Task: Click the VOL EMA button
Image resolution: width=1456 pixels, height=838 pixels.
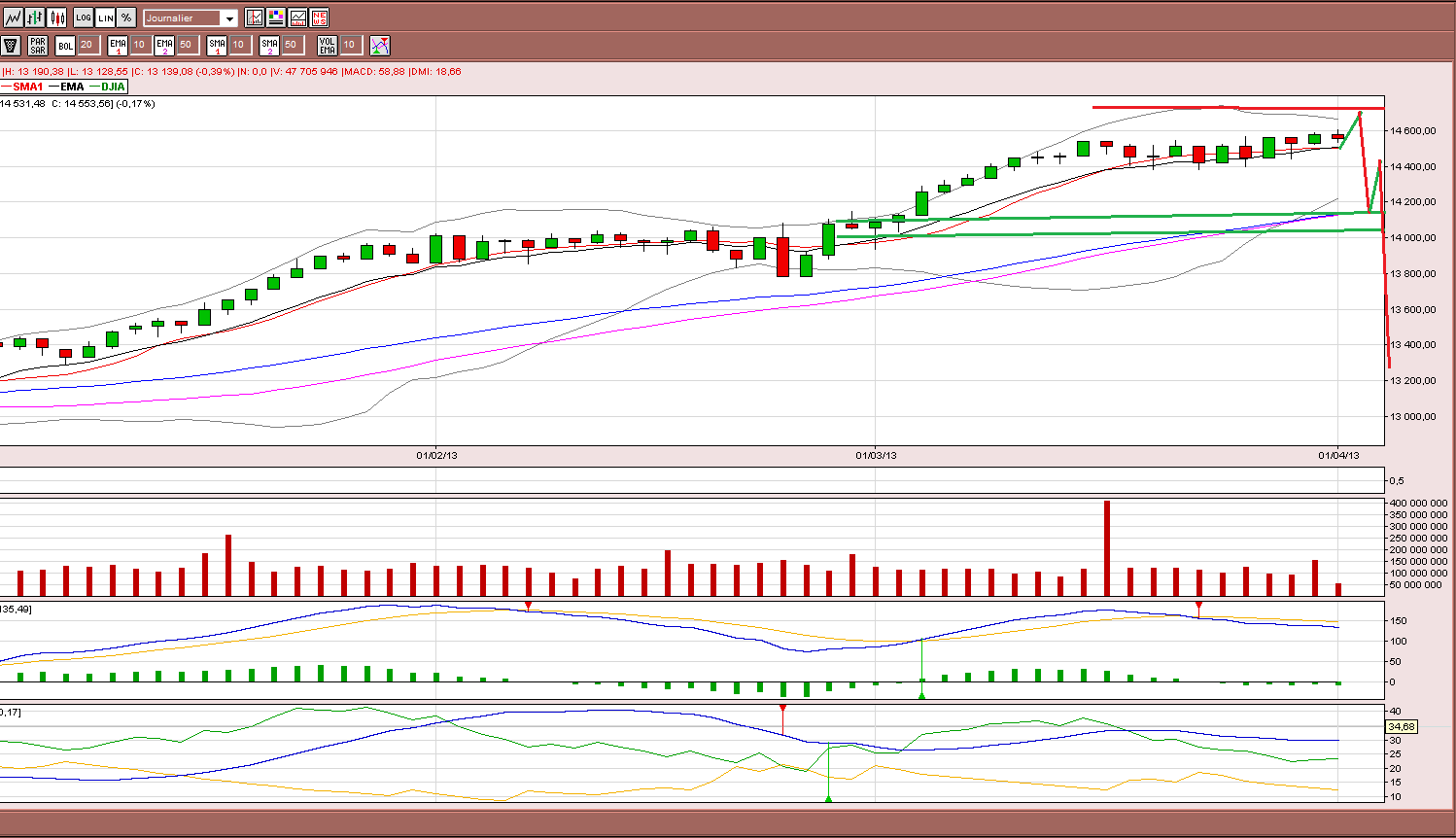Action: (328, 45)
